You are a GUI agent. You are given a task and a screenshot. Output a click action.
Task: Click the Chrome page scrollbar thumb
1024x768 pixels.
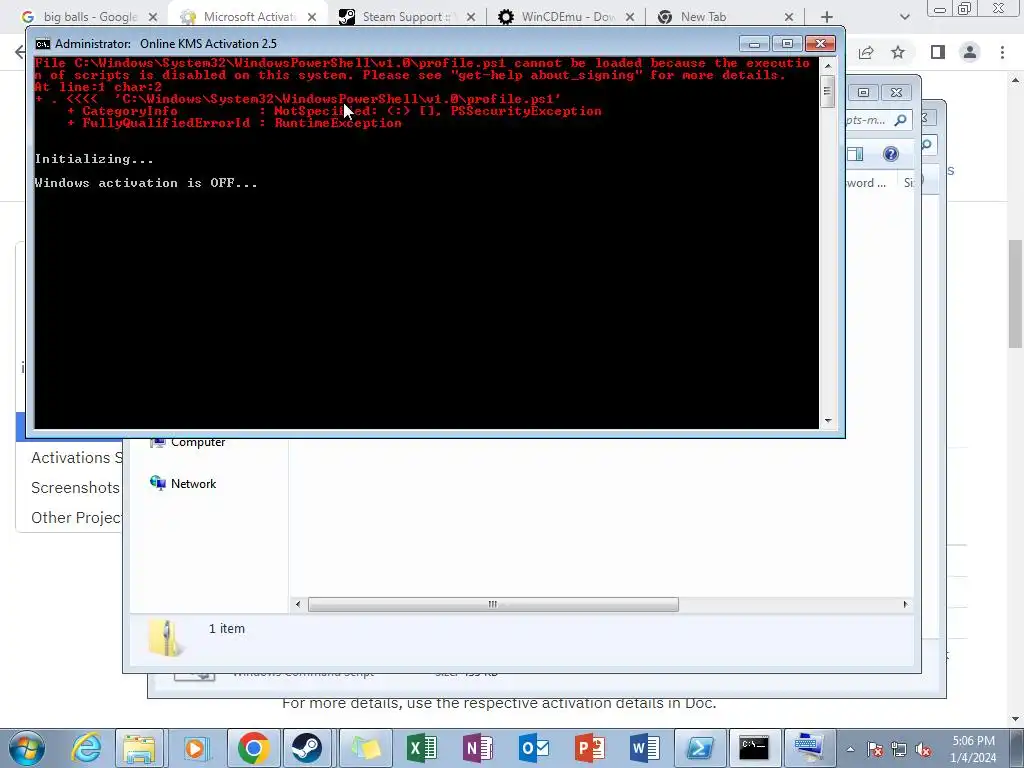pos(1016,294)
